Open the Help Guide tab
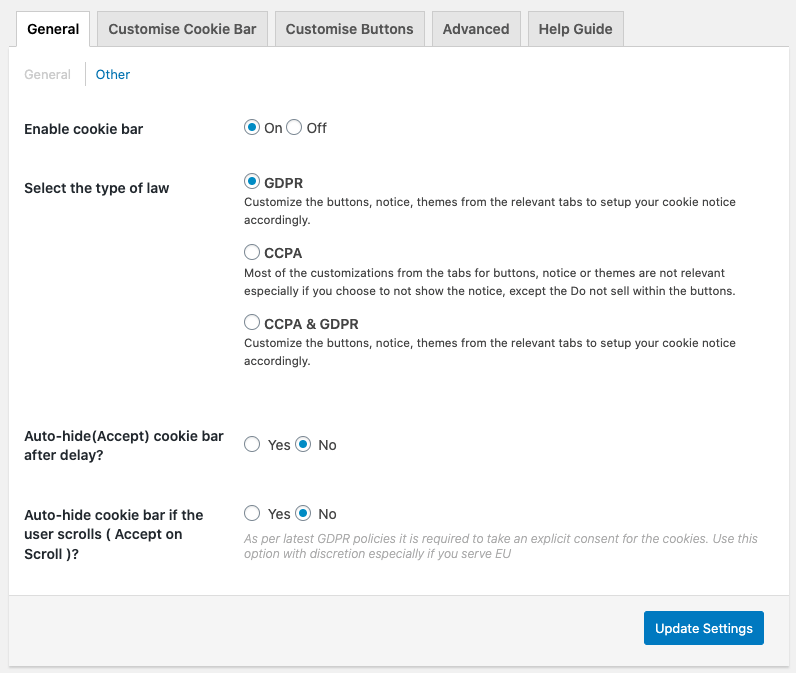Viewport: 796px width, 673px height. click(x=575, y=29)
